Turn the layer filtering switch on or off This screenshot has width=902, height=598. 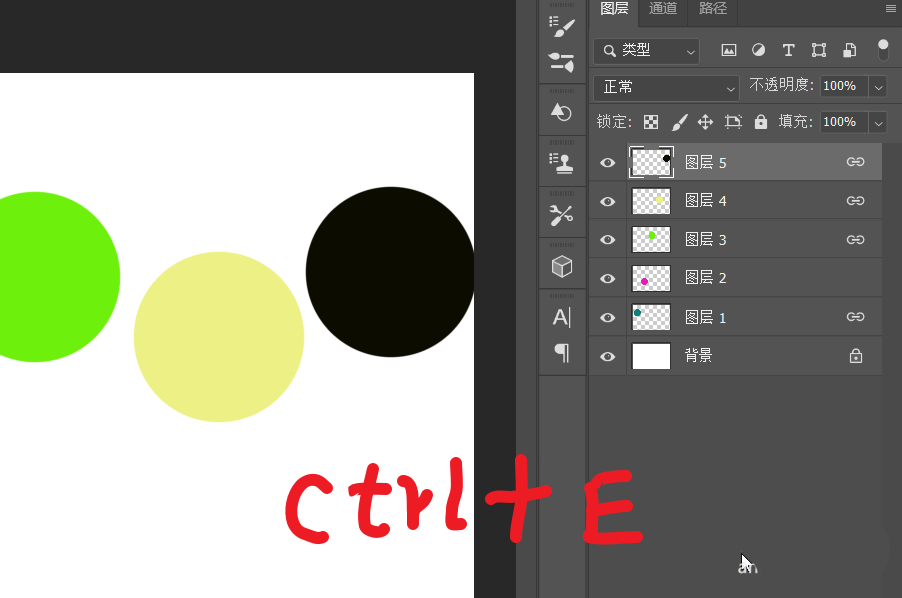(x=883, y=49)
